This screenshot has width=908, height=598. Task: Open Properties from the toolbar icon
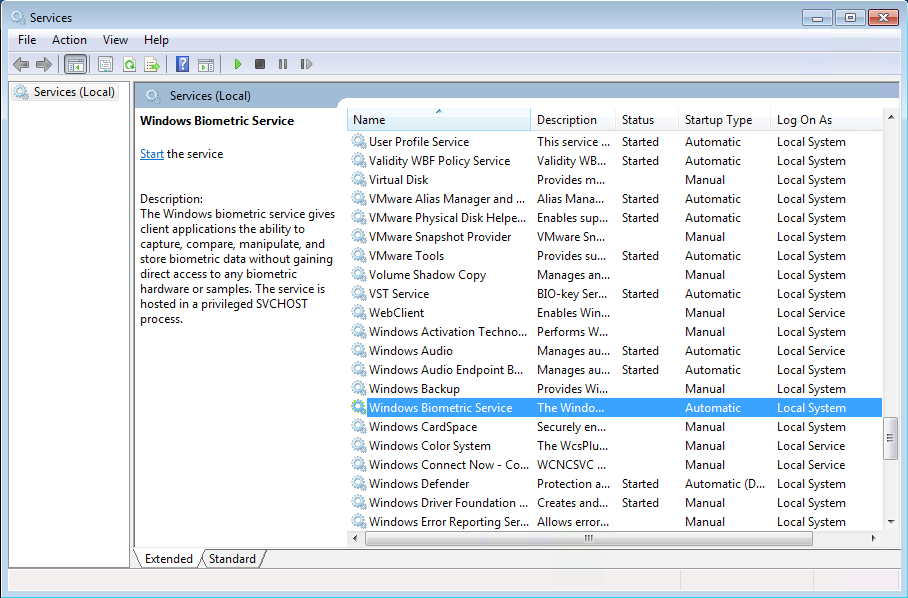tap(105, 64)
